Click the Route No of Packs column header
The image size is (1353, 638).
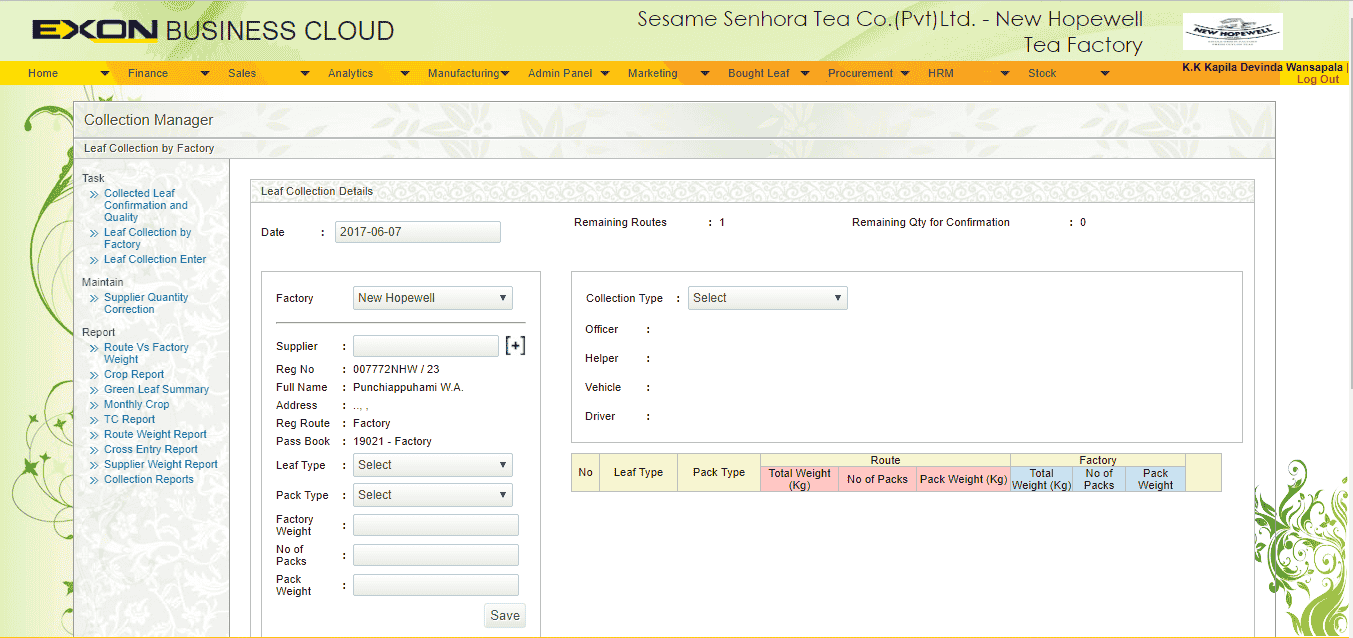coord(877,479)
